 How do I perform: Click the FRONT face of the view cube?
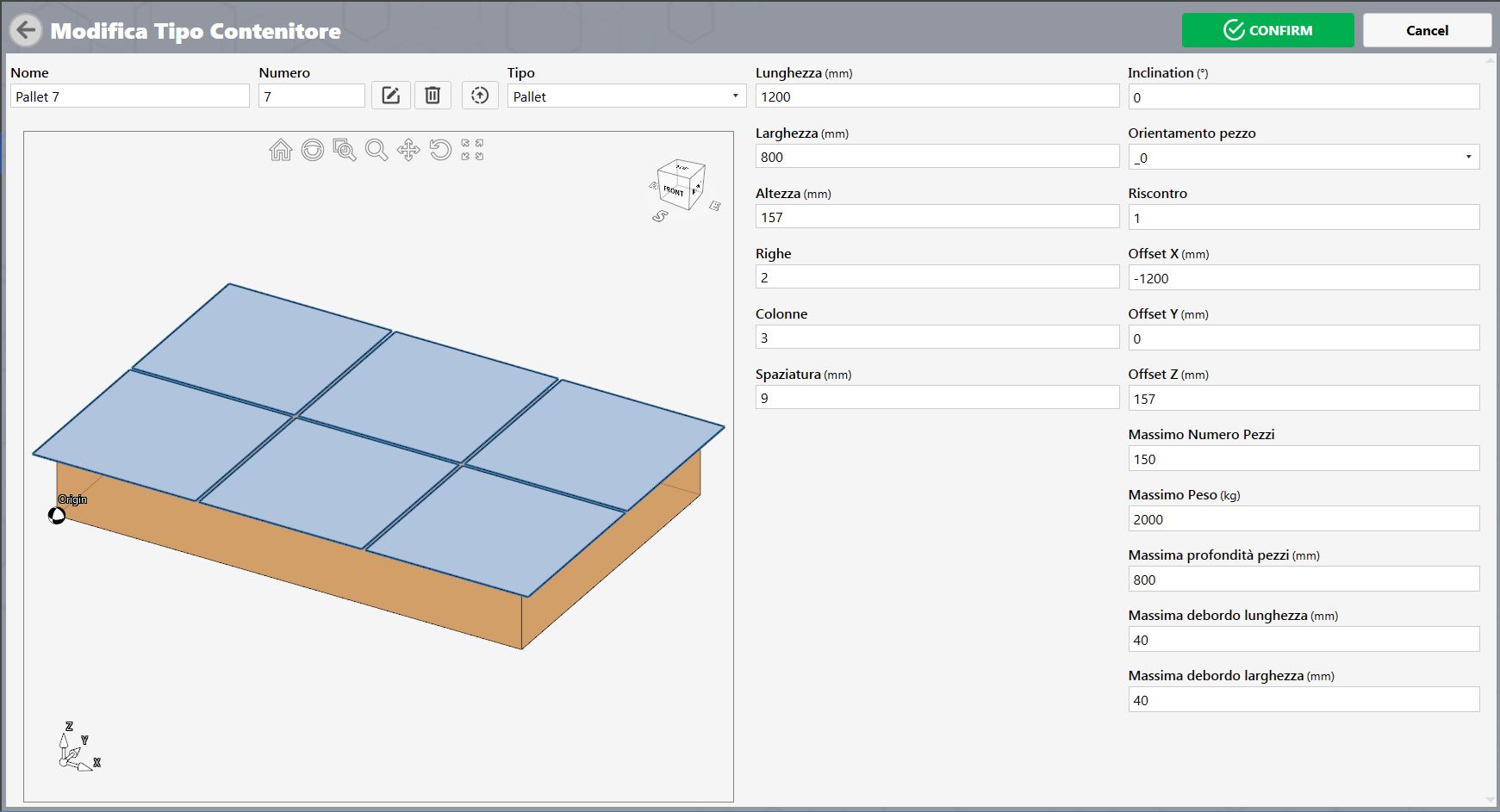coord(674,190)
